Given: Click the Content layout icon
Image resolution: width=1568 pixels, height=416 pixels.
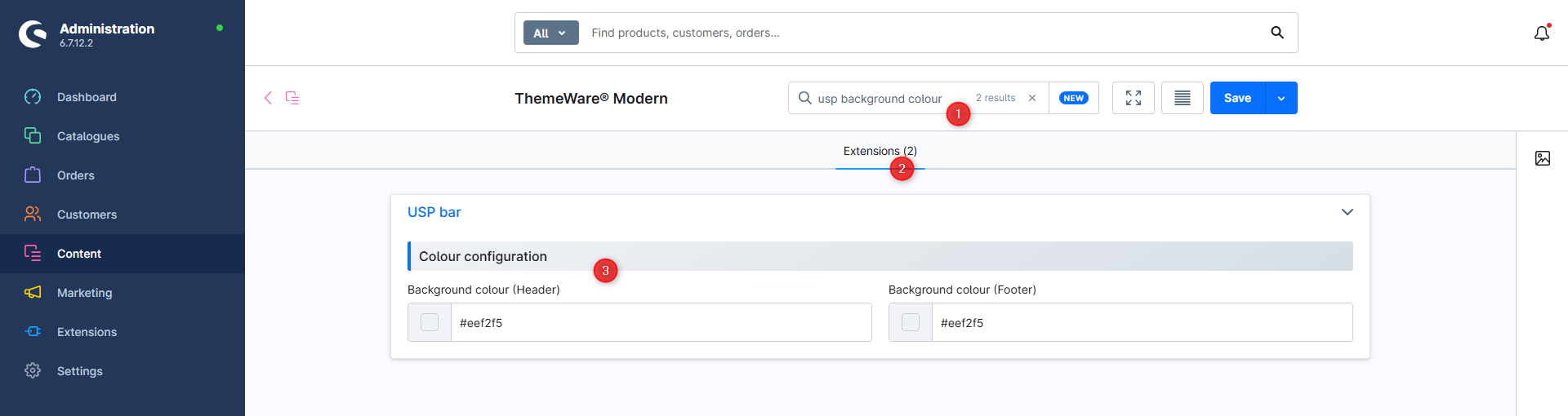Looking at the screenshot, I should [x=33, y=253].
